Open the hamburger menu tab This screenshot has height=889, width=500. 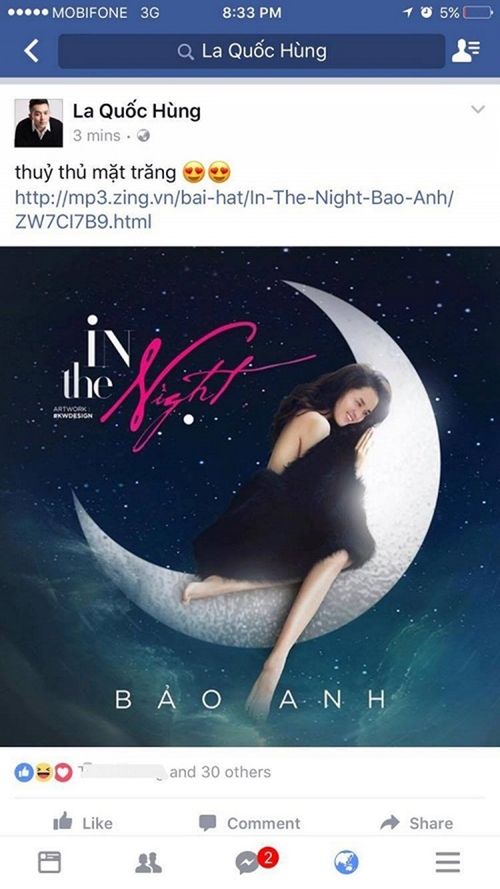pyautogui.click(x=448, y=862)
